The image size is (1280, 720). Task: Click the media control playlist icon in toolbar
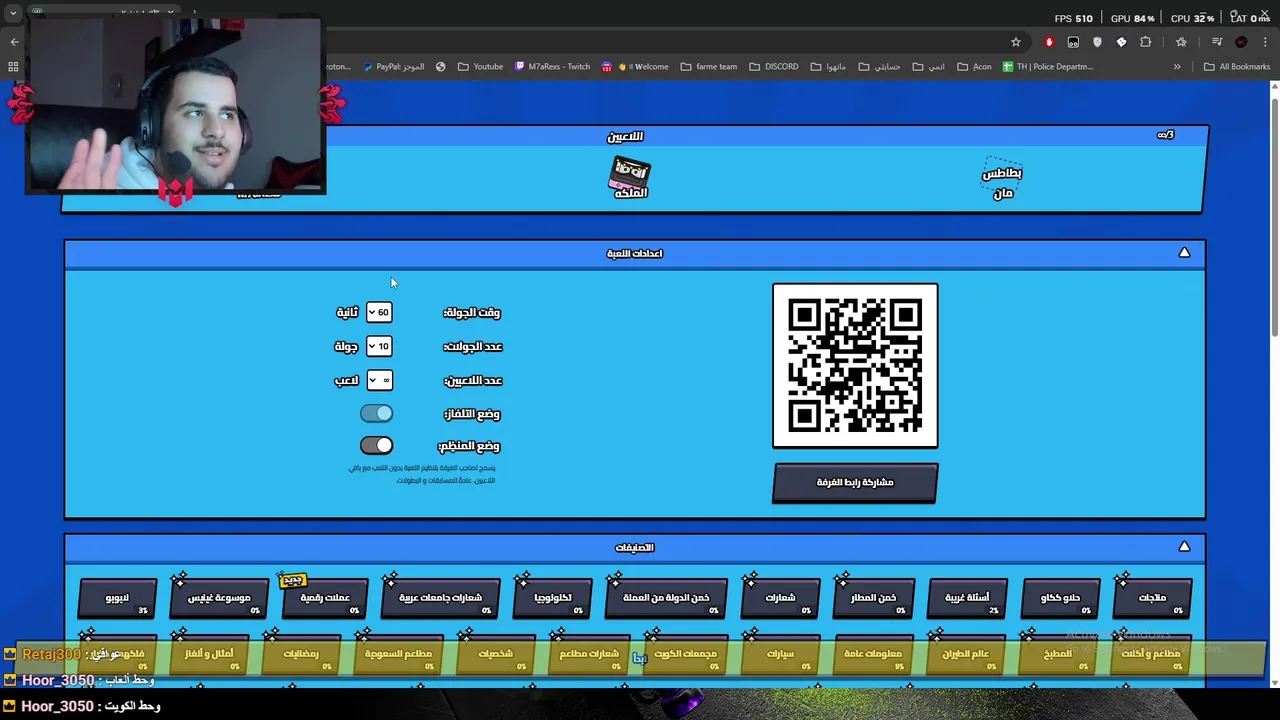pyautogui.click(x=1217, y=42)
